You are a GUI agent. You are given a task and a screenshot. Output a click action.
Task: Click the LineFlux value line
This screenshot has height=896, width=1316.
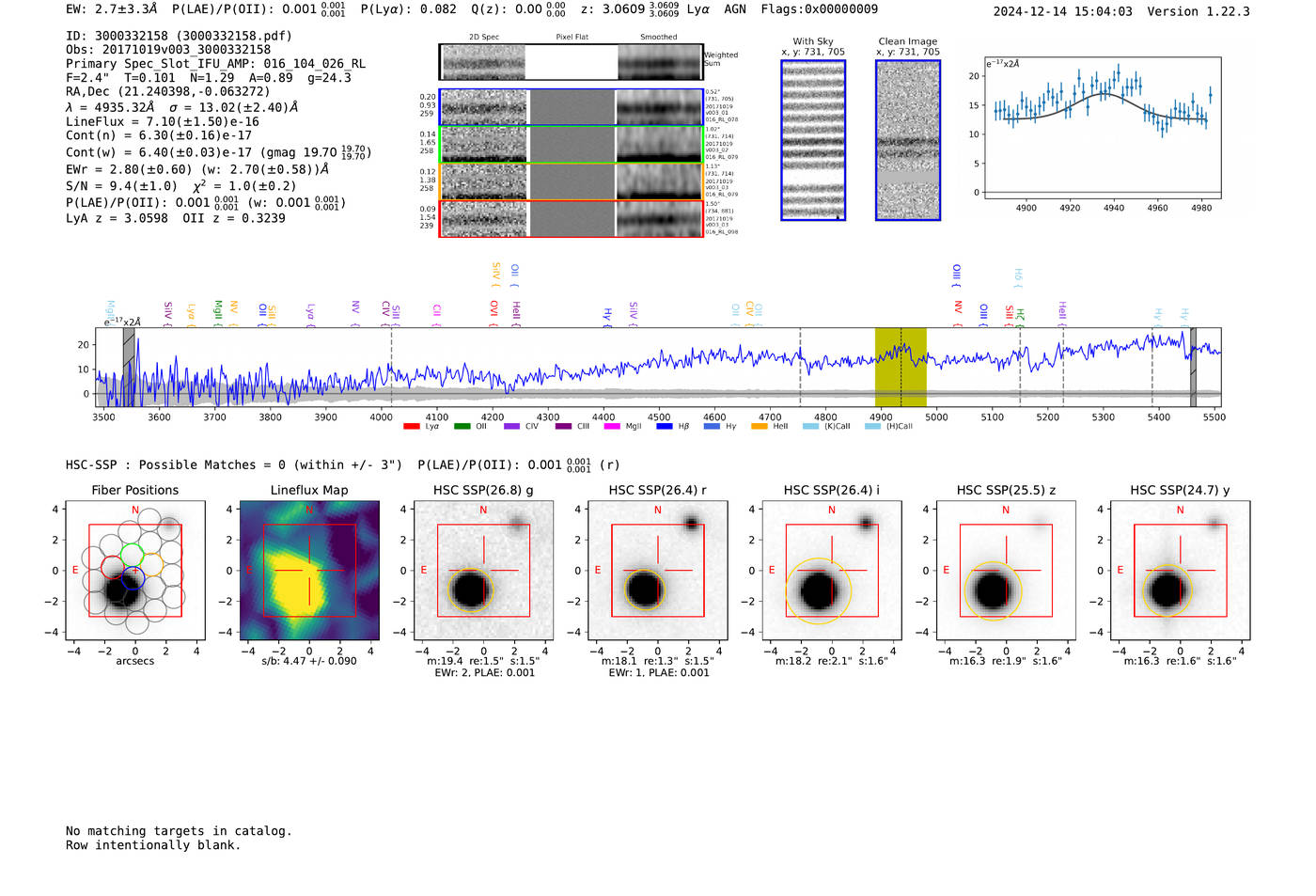click(x=162, y=121)
